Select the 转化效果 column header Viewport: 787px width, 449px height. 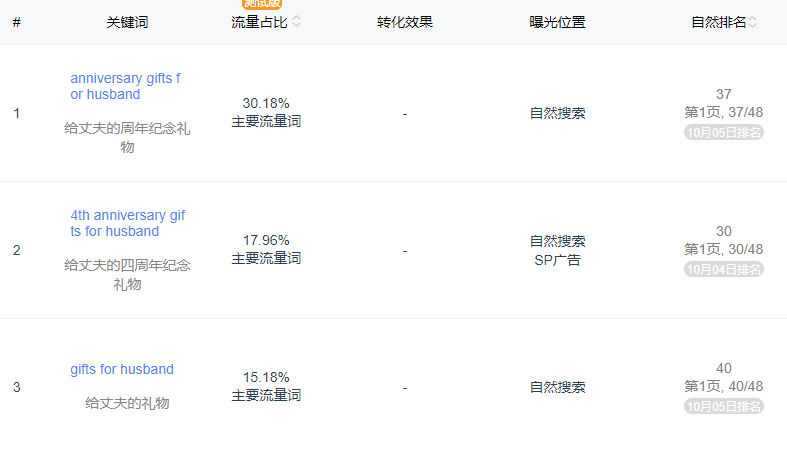coord(405,22)
